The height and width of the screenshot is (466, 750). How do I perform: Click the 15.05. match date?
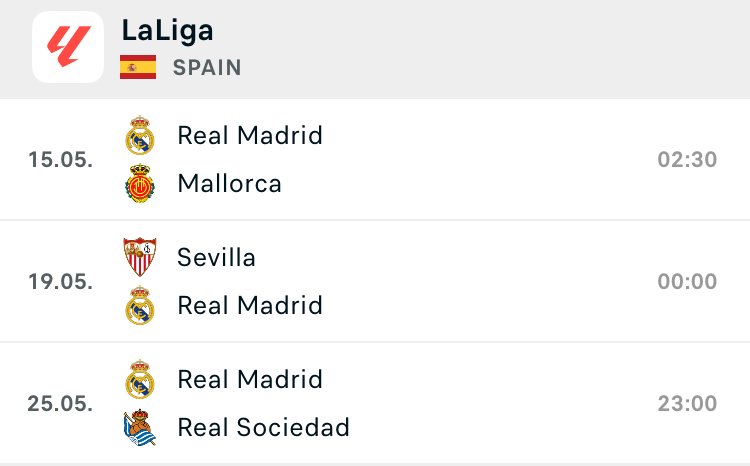(60, 159)
